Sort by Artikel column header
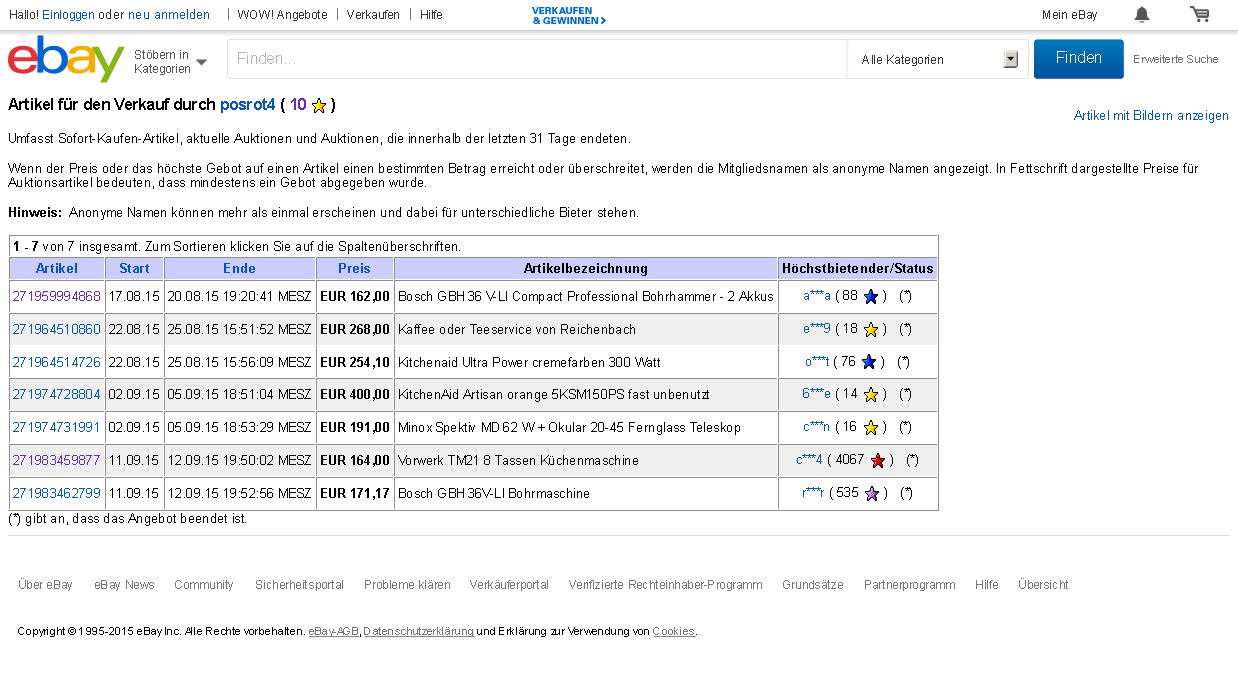 pos(56,268)
